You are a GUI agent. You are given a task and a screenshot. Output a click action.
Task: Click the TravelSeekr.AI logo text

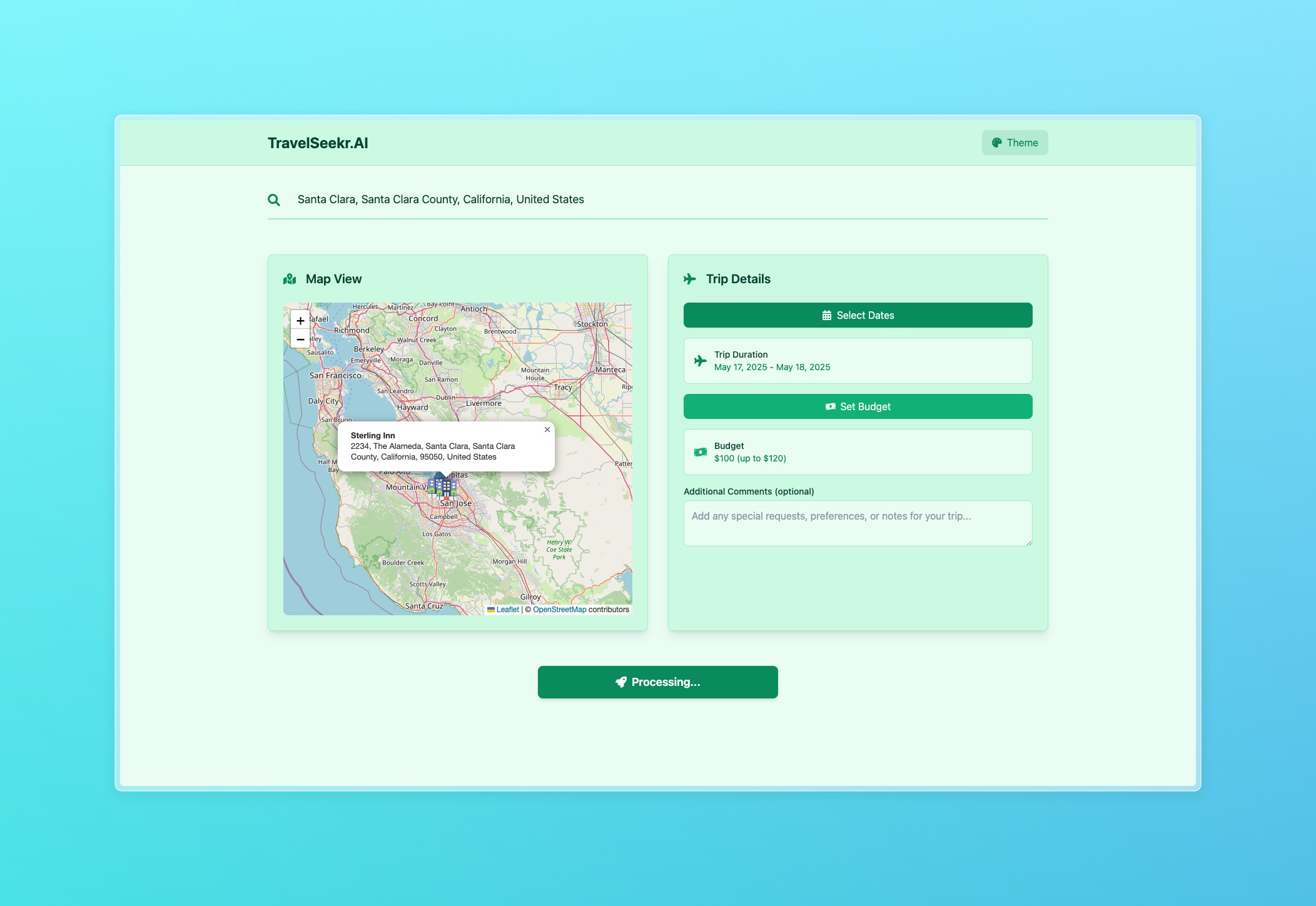point(318,143)
